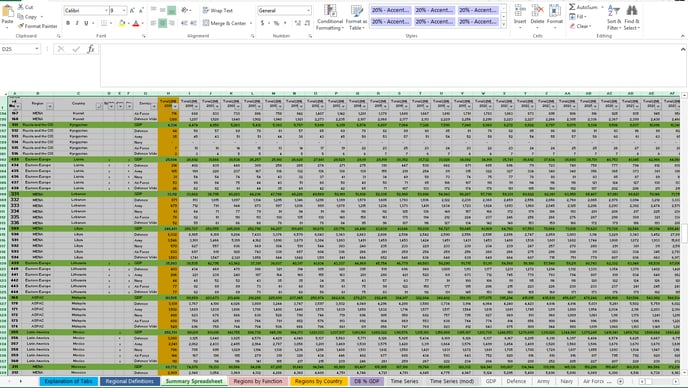Open the Region column filter dropdown
The image size is (688, 388).
[x=50, y=106]
